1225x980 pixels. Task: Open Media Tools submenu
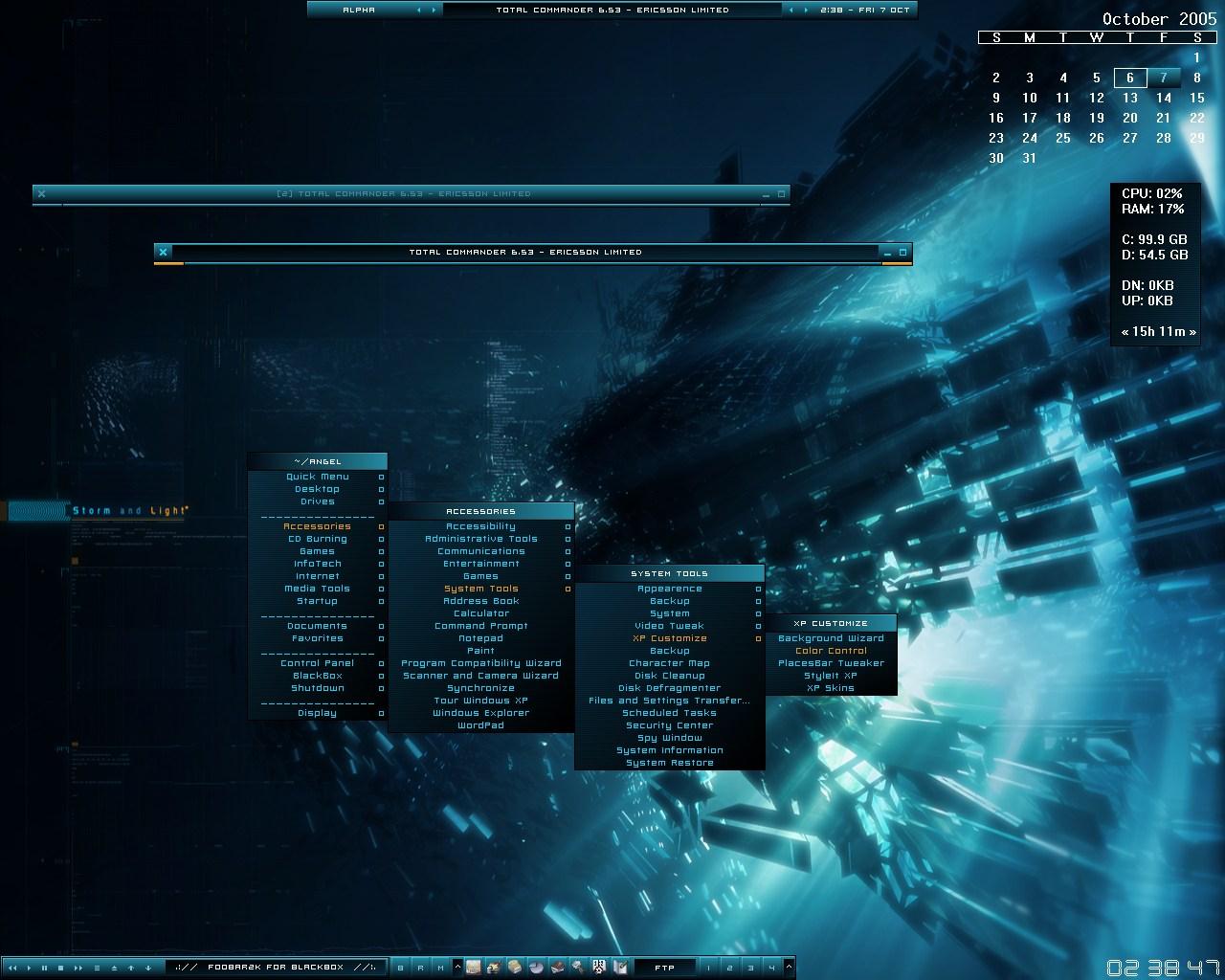(318, 589)
